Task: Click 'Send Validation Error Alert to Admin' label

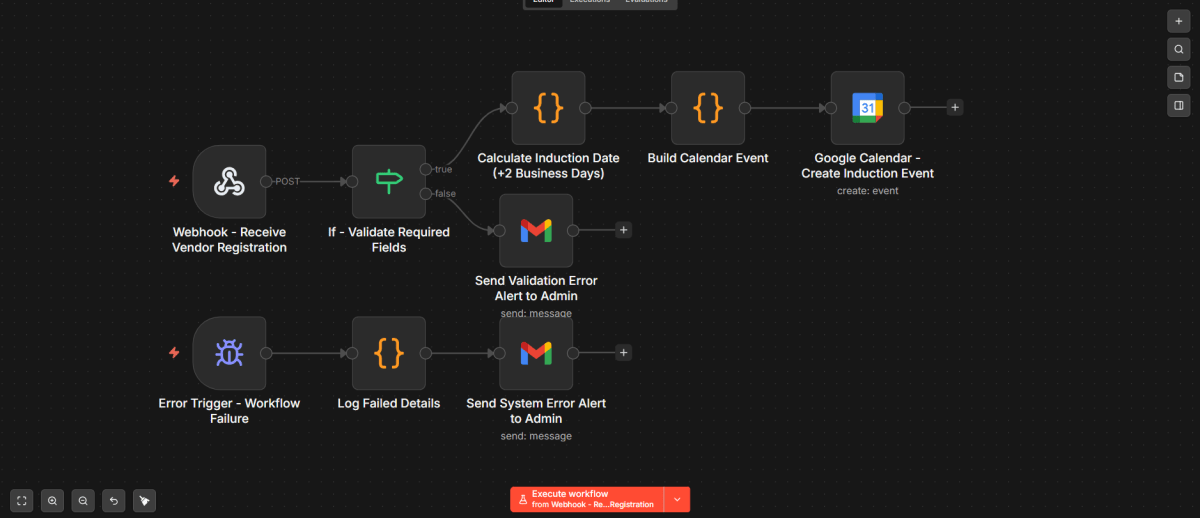Action: (x=536, y=289)
